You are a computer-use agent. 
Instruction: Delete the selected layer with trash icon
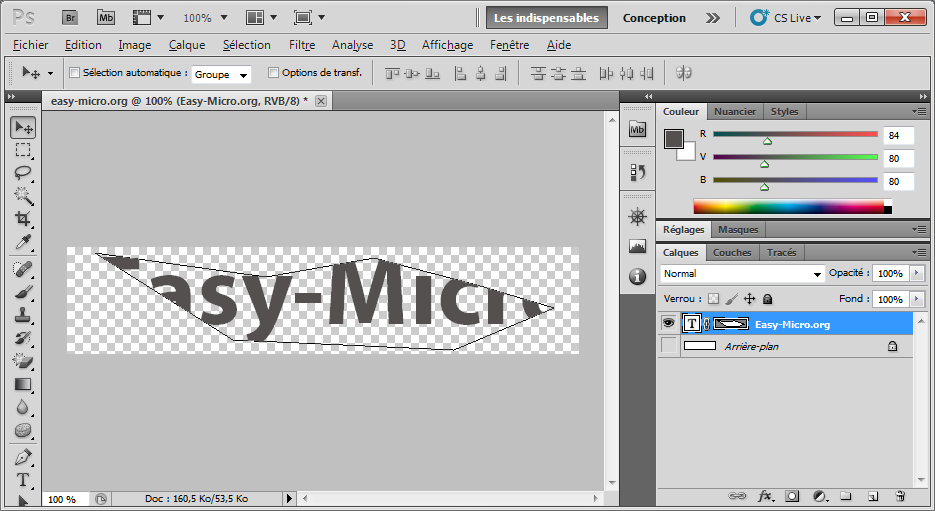[x=900, y=495]
